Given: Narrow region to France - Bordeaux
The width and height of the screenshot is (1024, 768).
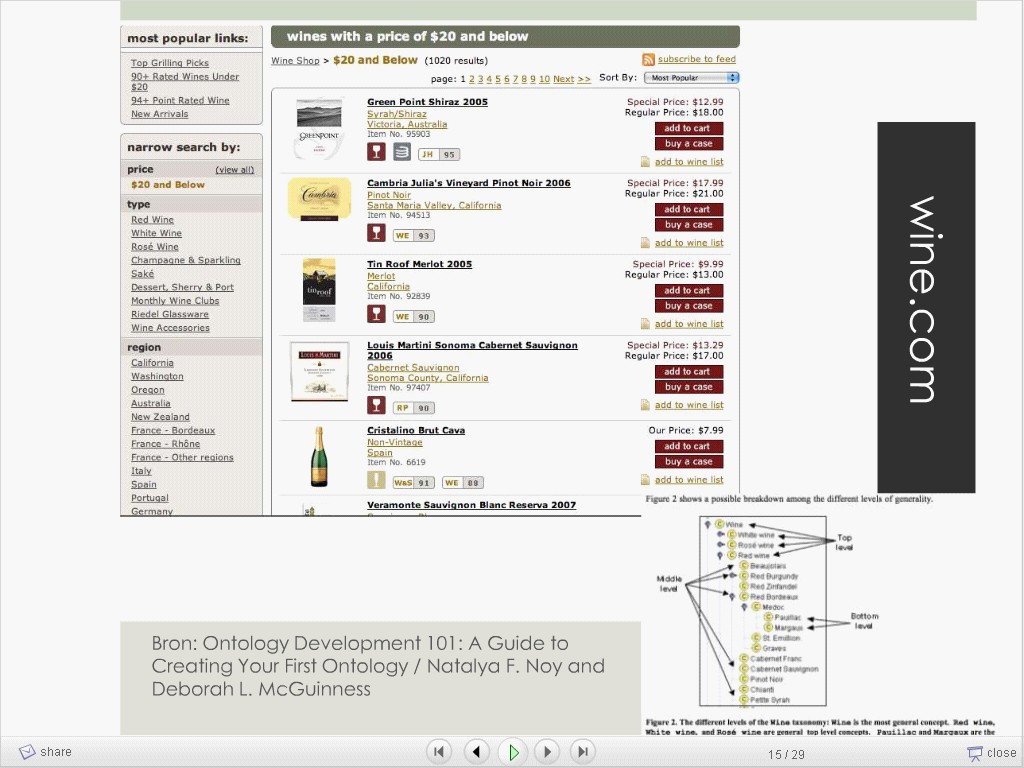Looking at the screenshot, I should 173,430.
